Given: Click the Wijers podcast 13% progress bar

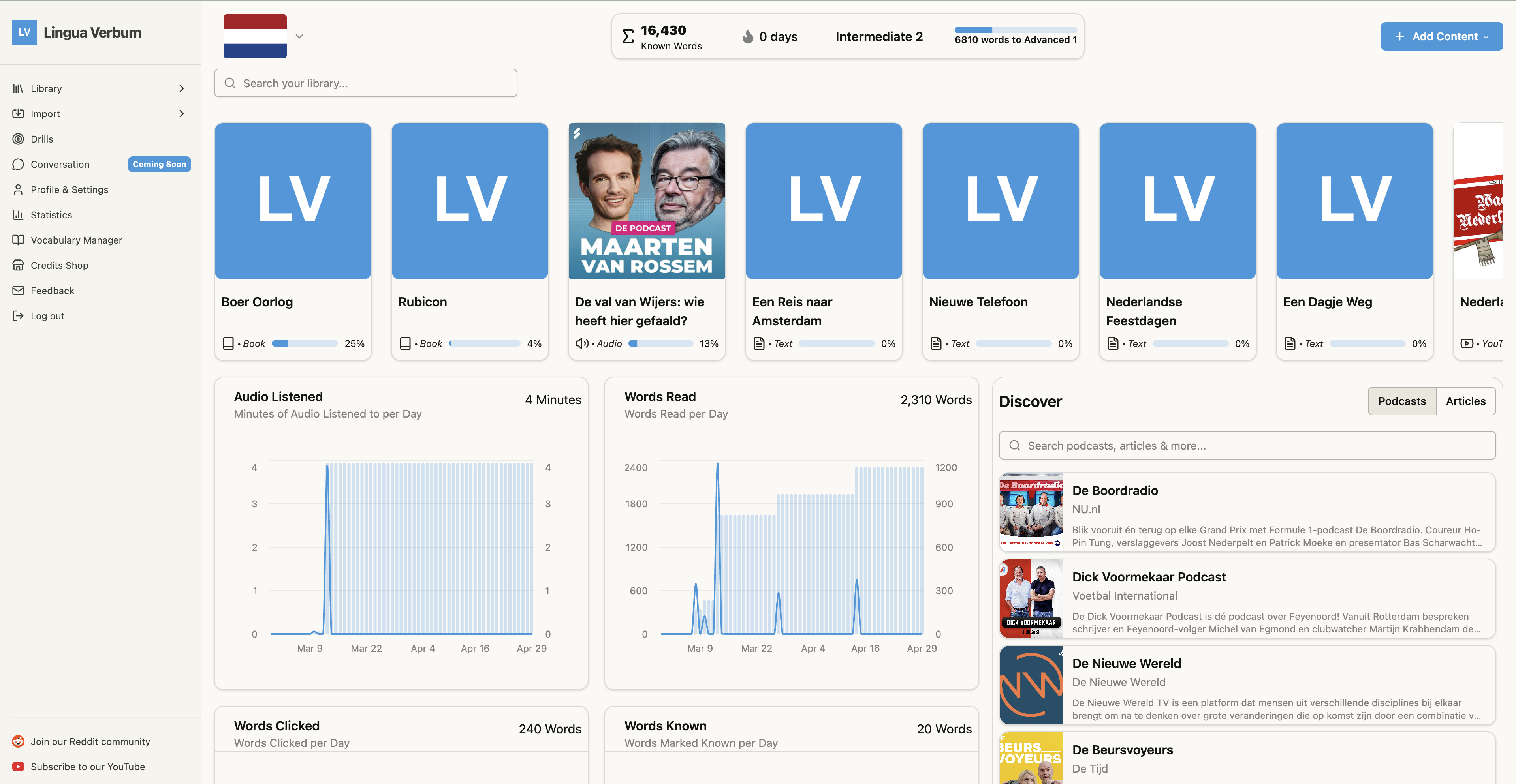Looking at the screenshot, I should [x=660, y=343].
